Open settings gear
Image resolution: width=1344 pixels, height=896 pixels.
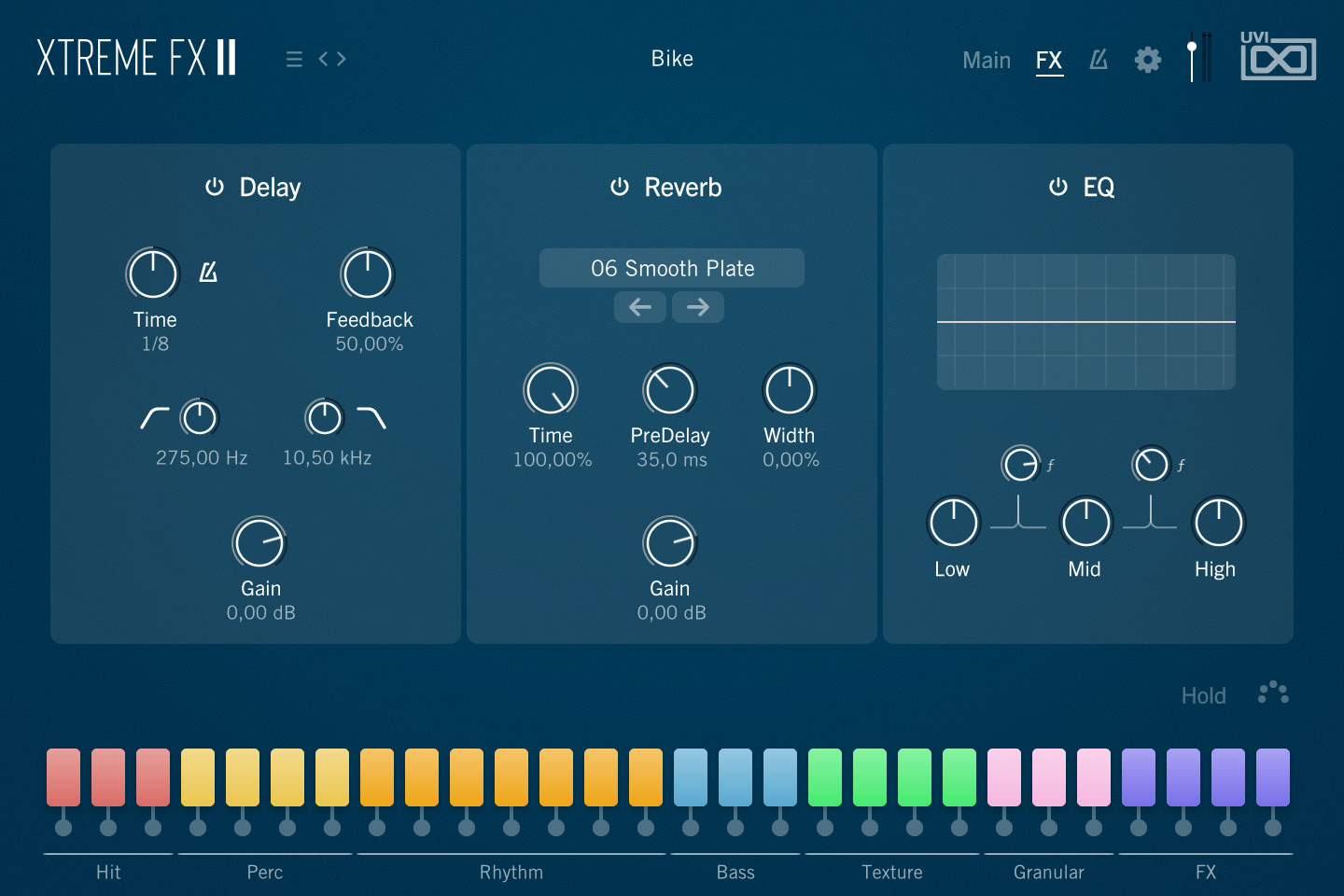click(1147, 60)
